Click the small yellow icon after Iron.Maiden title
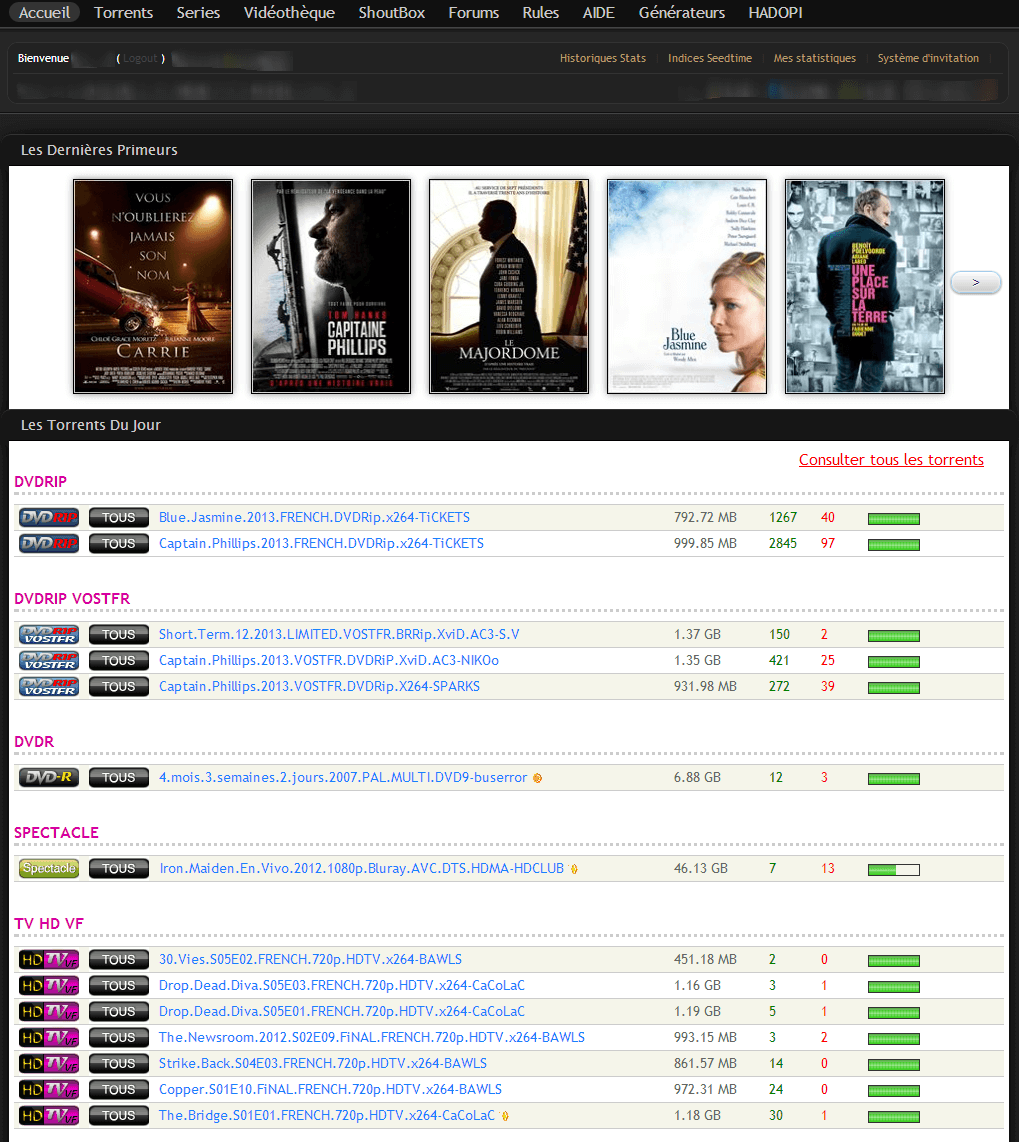Image resolution: width=1019 pixels, height=1142 pixels. [x=574, y=869]
